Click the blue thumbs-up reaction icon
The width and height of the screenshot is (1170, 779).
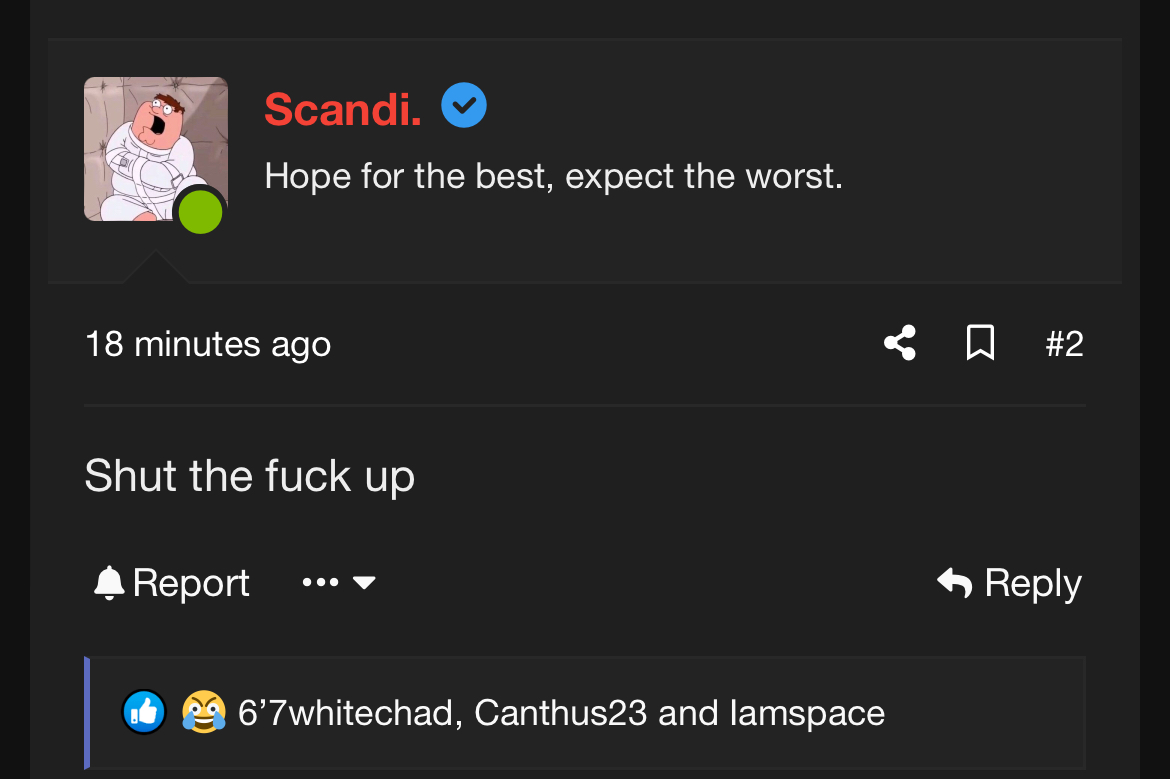click(144, 712)
